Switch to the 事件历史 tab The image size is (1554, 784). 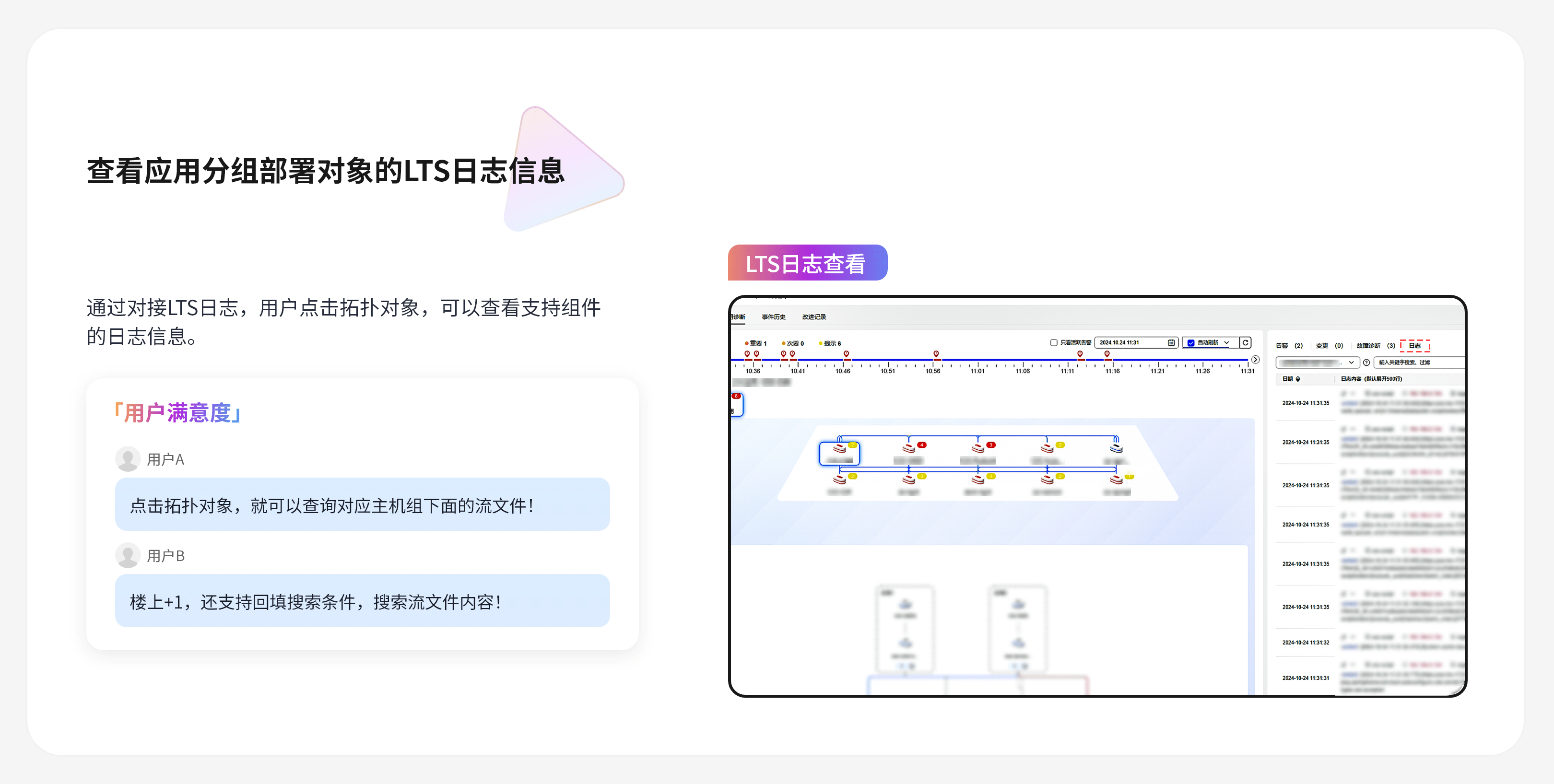point(773,316)
